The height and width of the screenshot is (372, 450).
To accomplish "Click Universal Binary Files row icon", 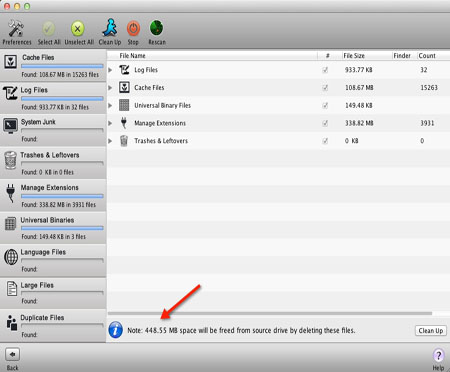I will 124,105.
